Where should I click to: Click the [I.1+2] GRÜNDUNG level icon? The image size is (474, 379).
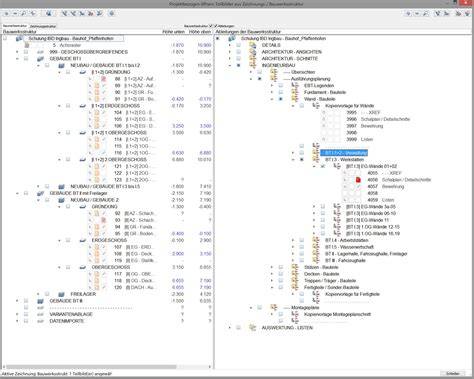click(83, 72)
